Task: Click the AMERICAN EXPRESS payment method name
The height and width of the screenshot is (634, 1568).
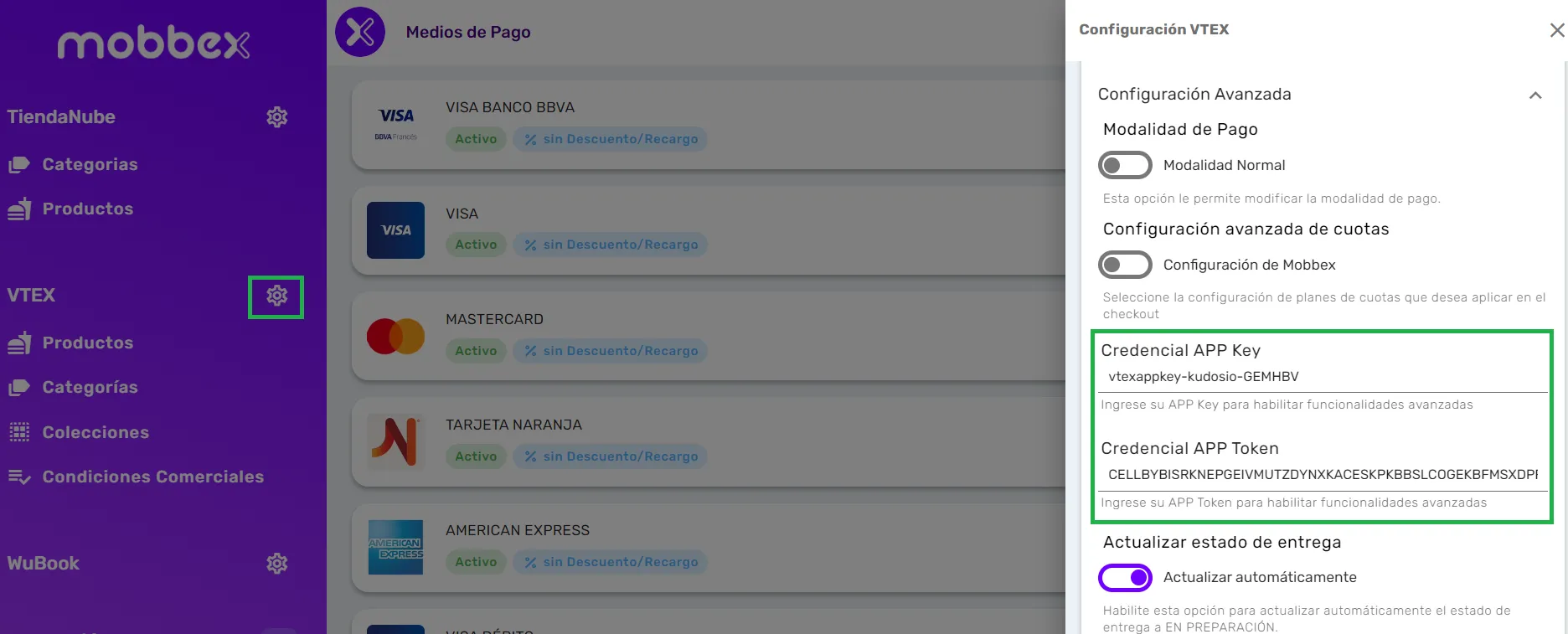Action: [518, 530]
